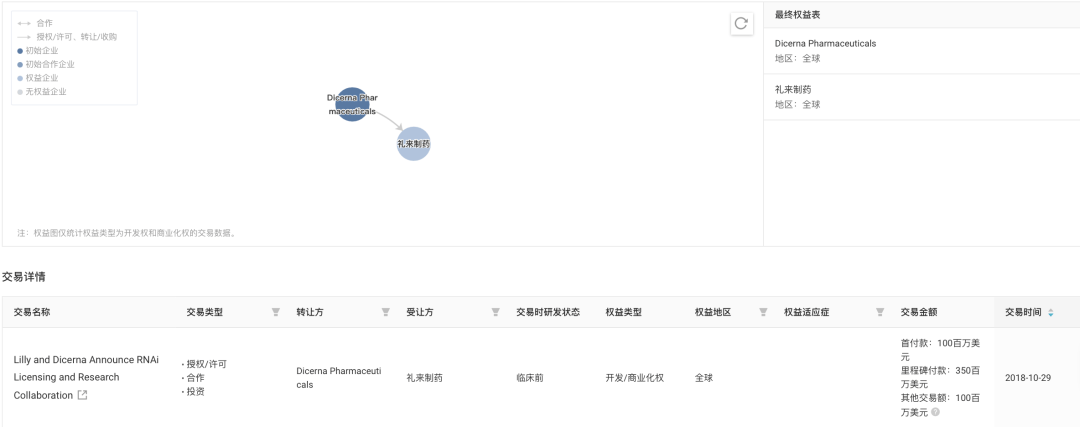Click the 临床前 status cell
Image resolution: width=1080 pixels, height=427 pixels.
tap(530, 377)
